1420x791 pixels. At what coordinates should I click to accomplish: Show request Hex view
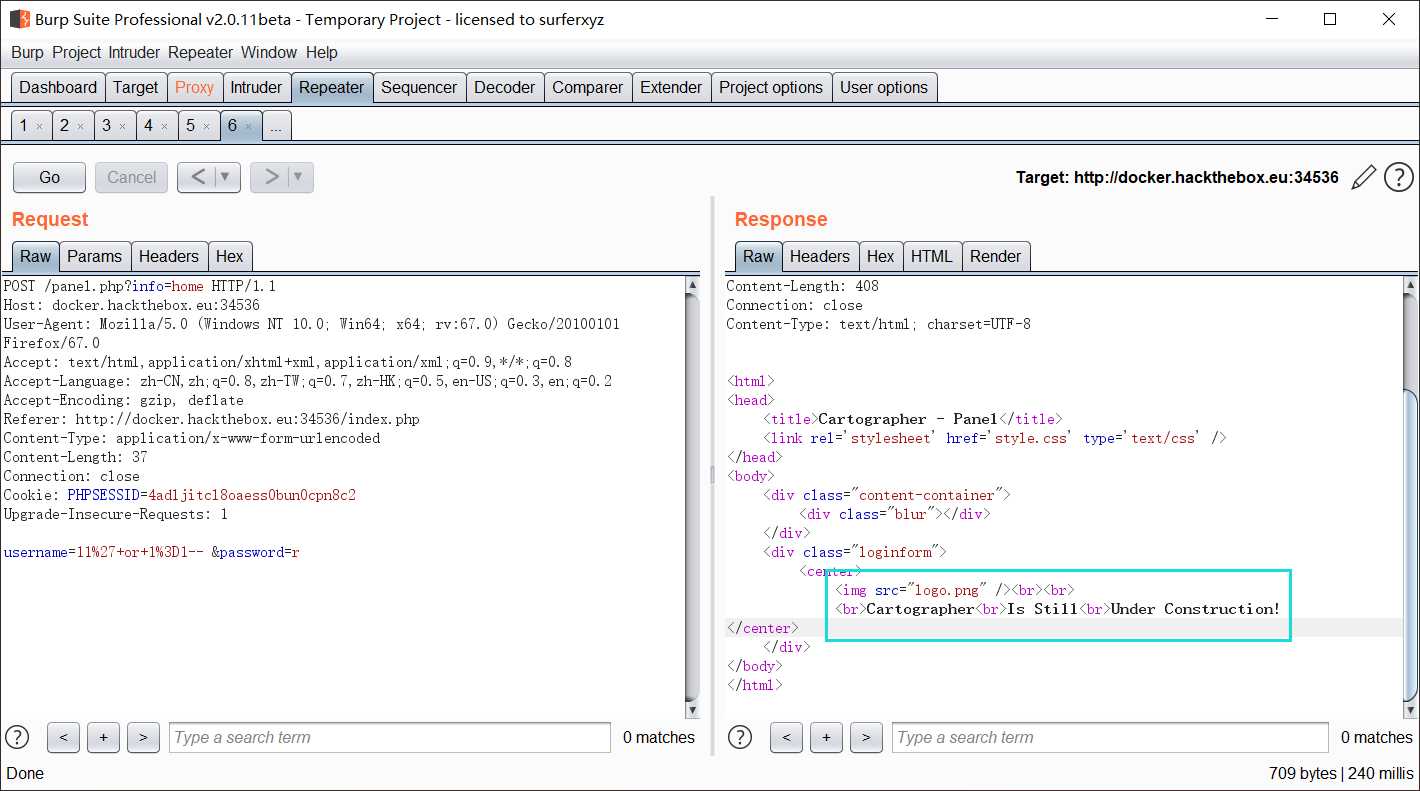[229, 256]
